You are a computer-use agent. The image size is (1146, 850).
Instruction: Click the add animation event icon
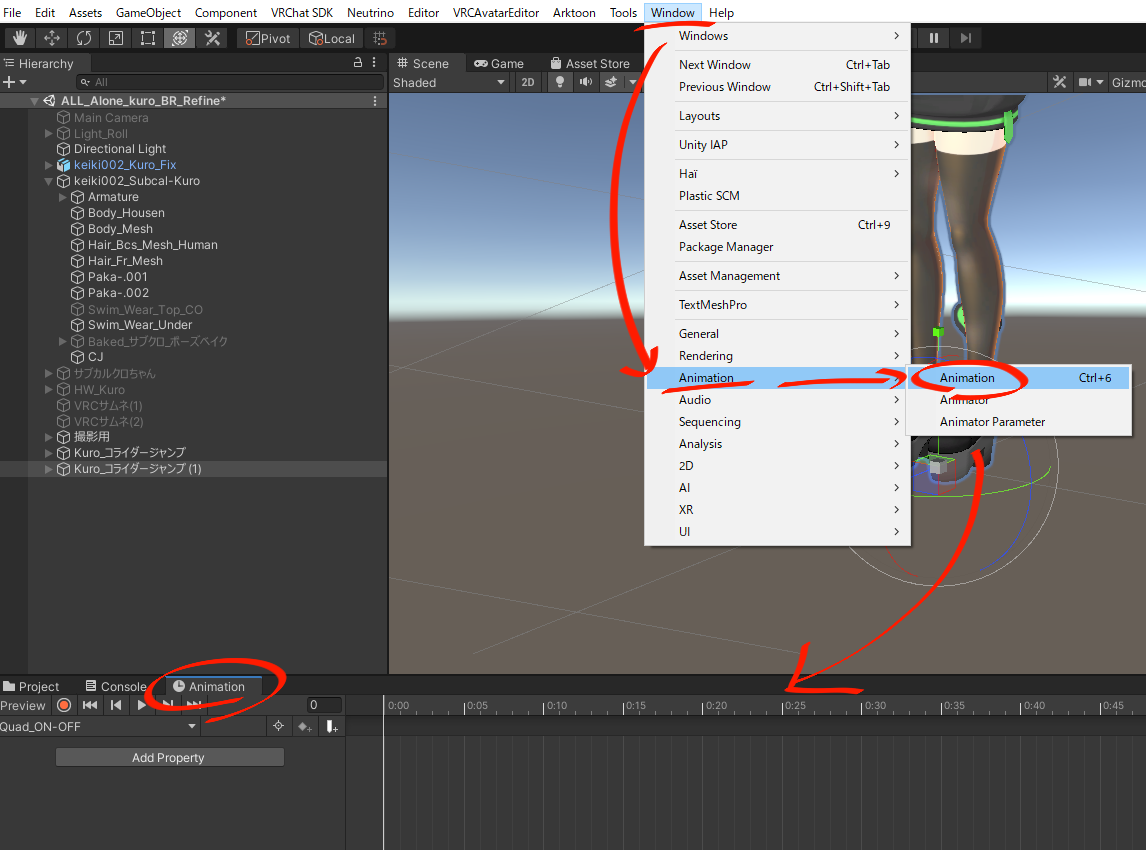[331, 727]
